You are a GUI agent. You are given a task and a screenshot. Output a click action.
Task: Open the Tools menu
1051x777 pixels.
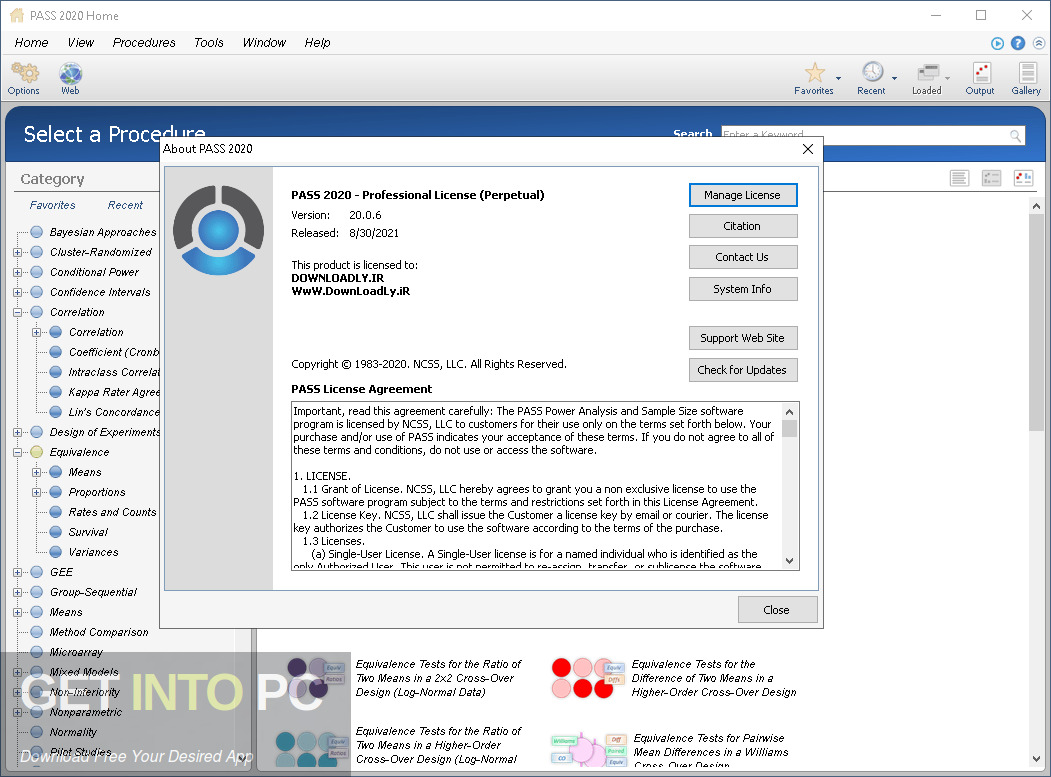208,43
